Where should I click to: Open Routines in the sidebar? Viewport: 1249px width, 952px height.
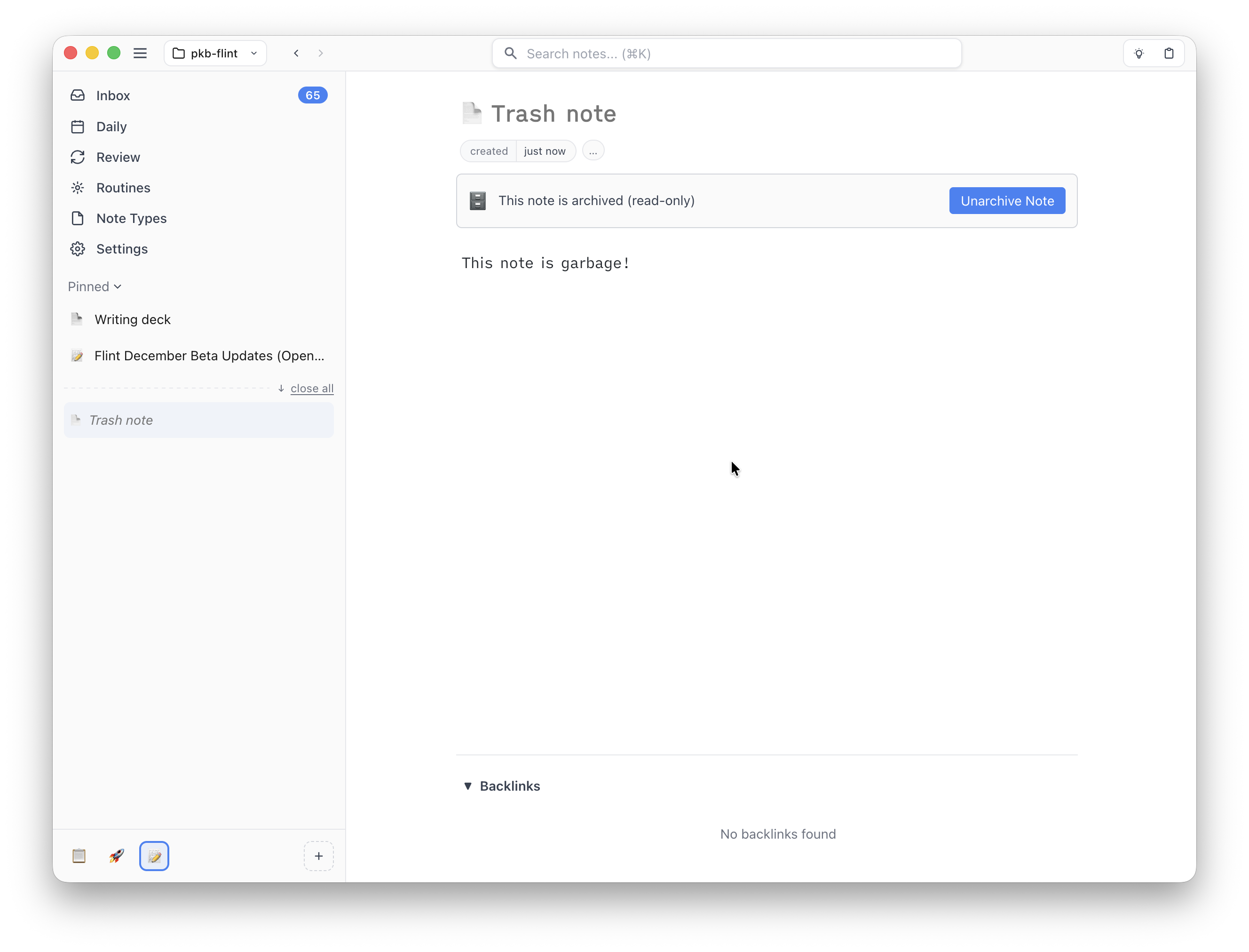pos(123,188)
